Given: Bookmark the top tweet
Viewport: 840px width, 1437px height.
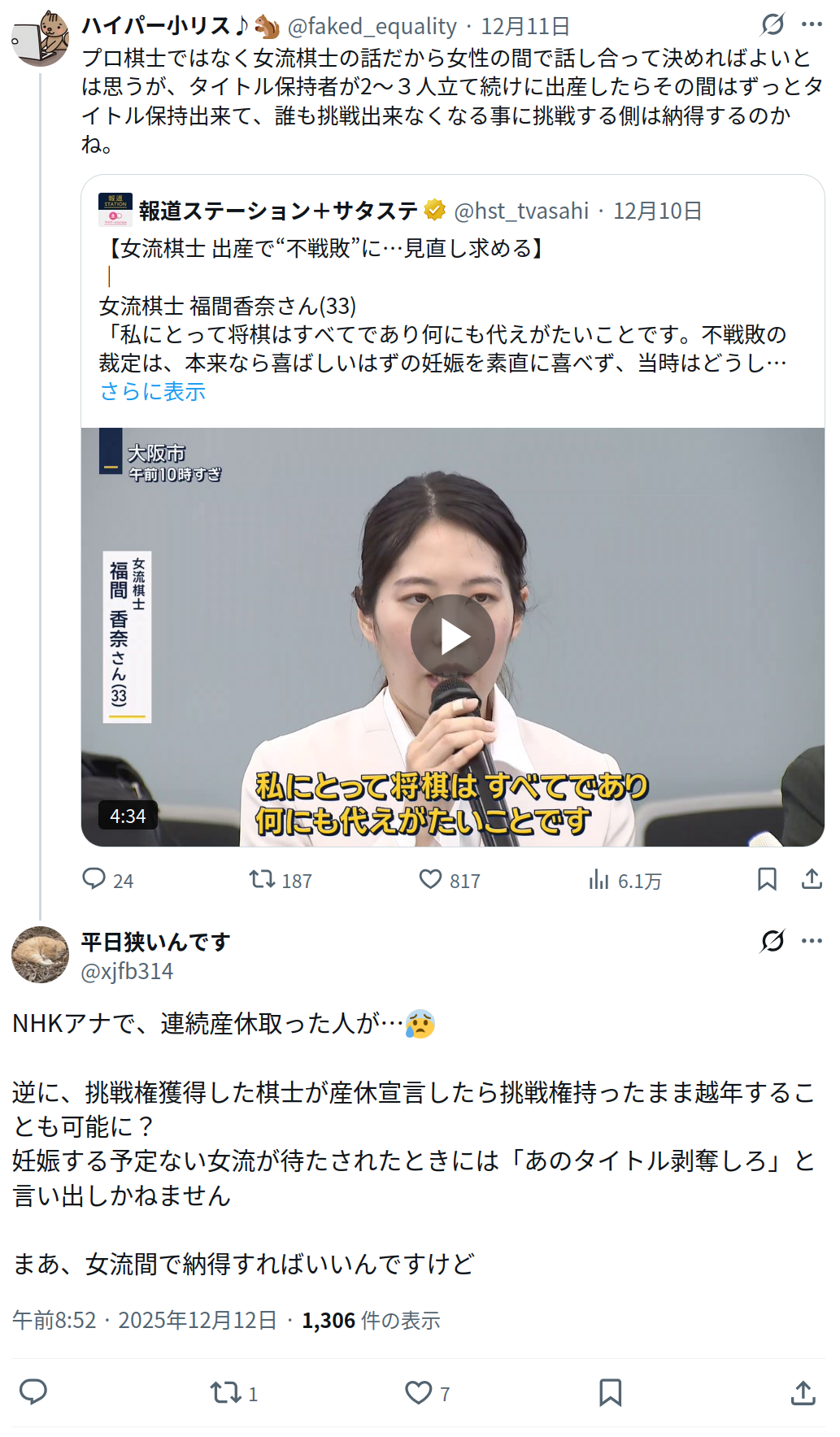Looking at the screenshot, I should pos(767,879).
